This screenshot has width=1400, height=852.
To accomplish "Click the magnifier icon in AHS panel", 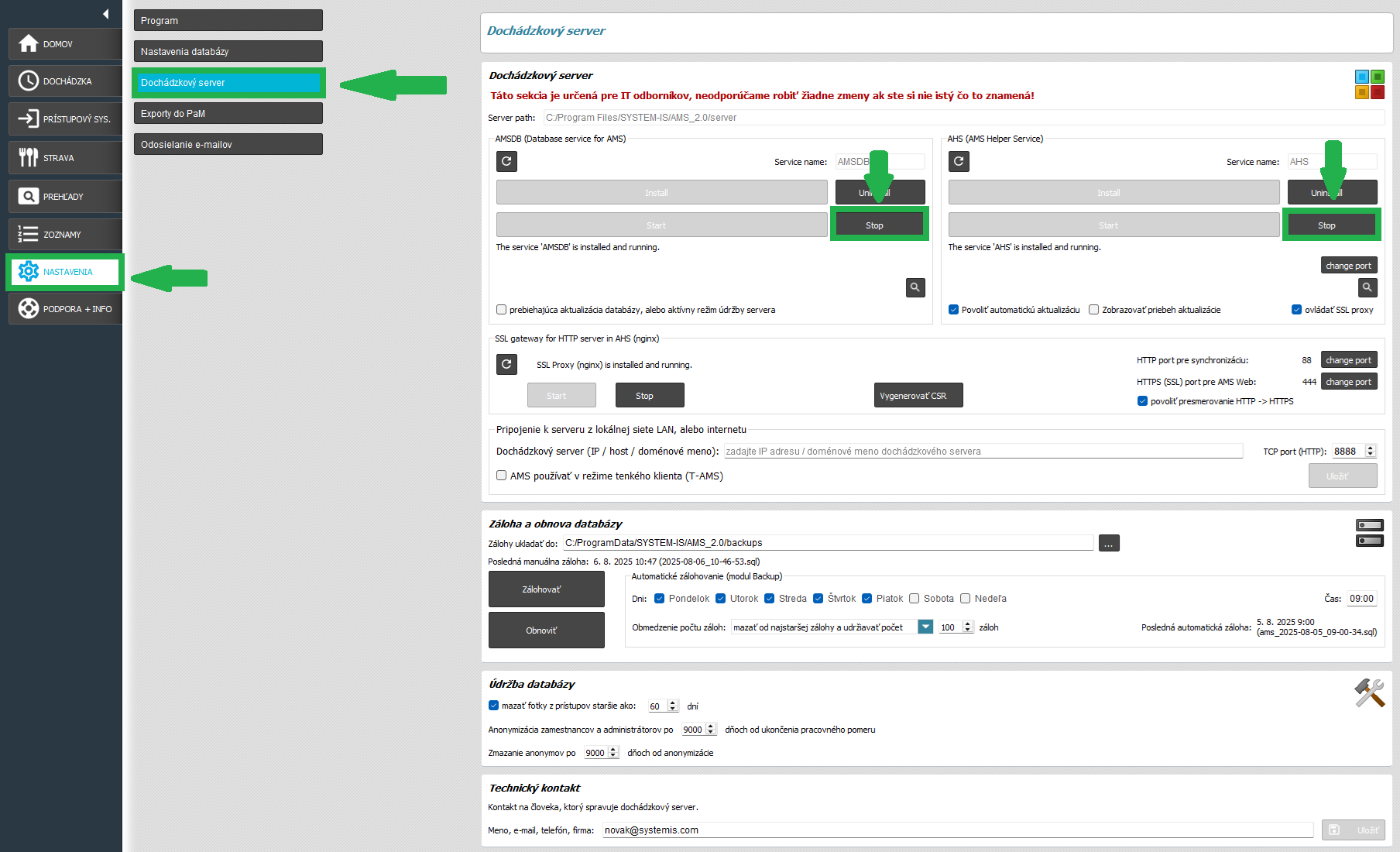I will pos(1367,287).
